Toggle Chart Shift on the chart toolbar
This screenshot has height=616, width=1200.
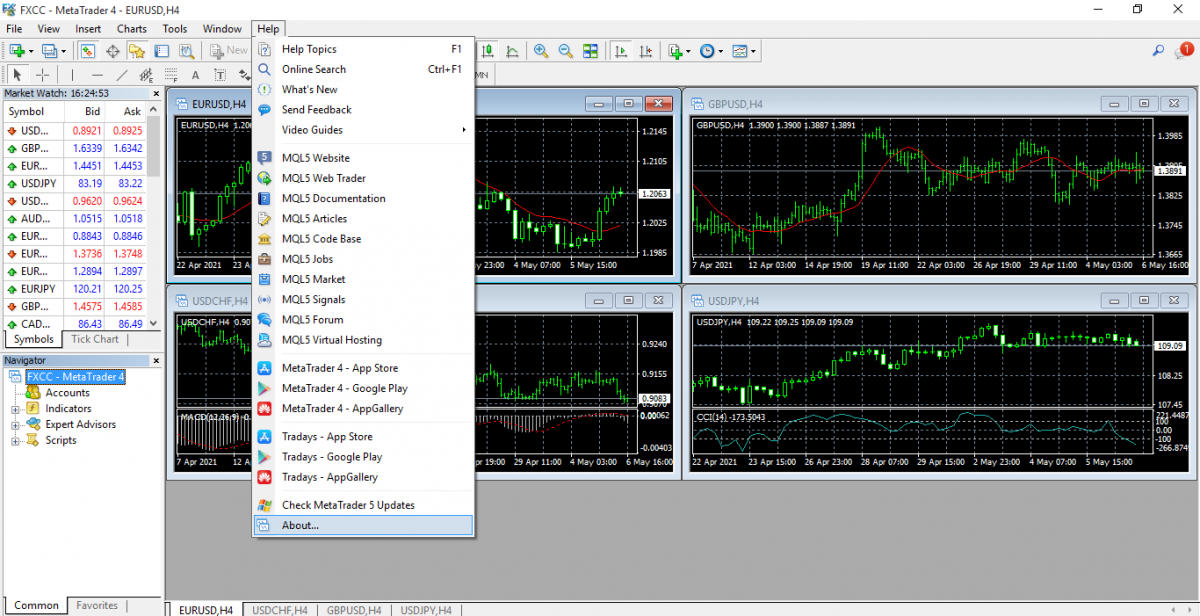tap(646, 50)
